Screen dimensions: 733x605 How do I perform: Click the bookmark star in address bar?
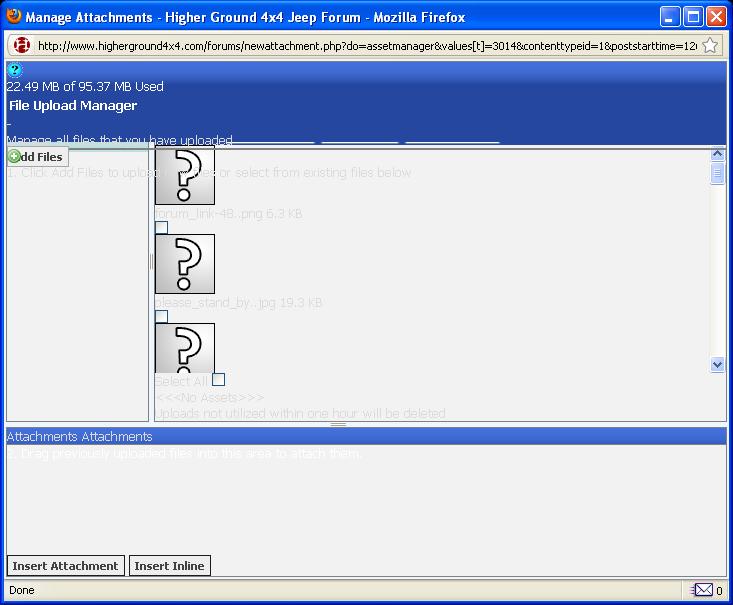[709, 46]
